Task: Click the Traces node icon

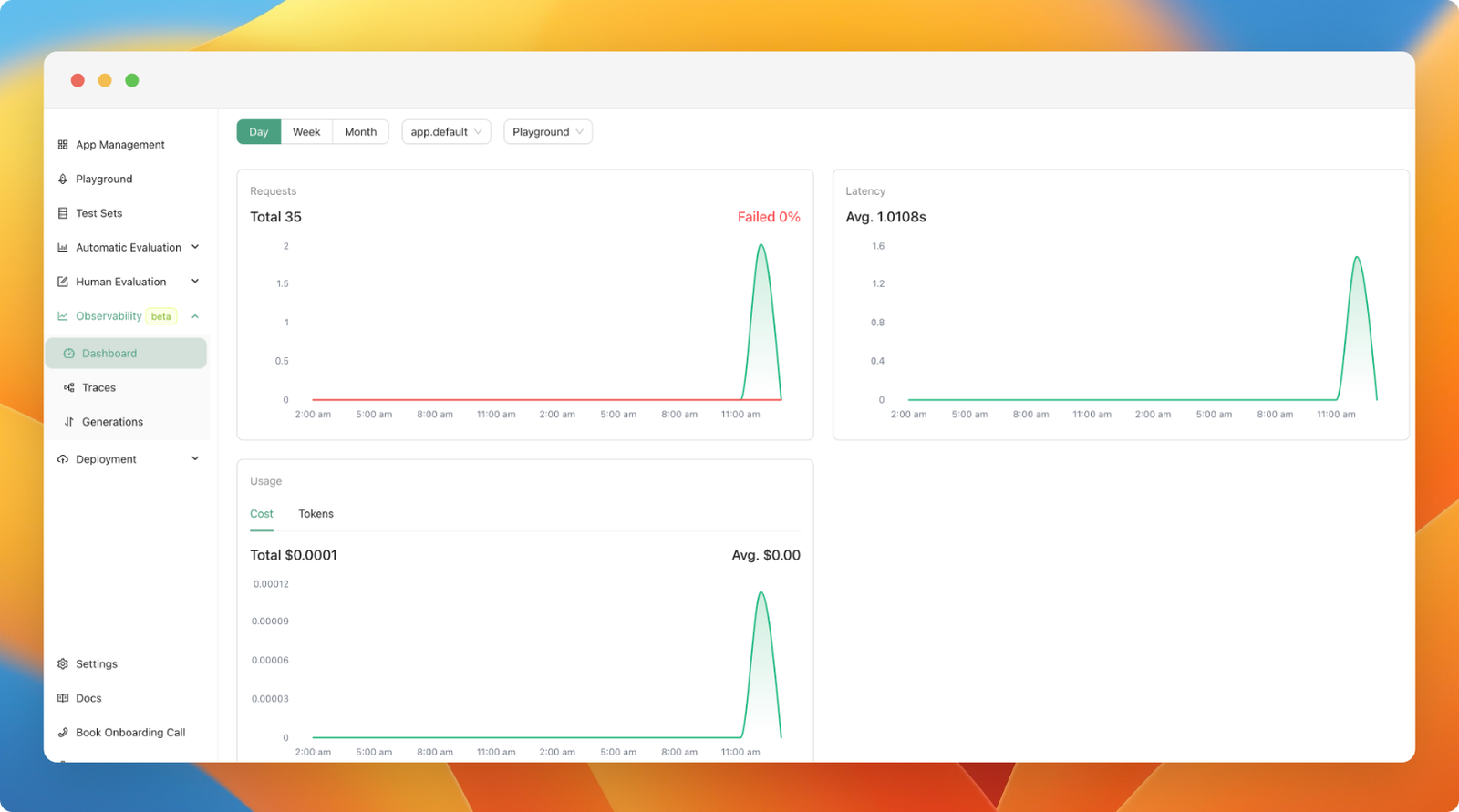Action: 69,387
